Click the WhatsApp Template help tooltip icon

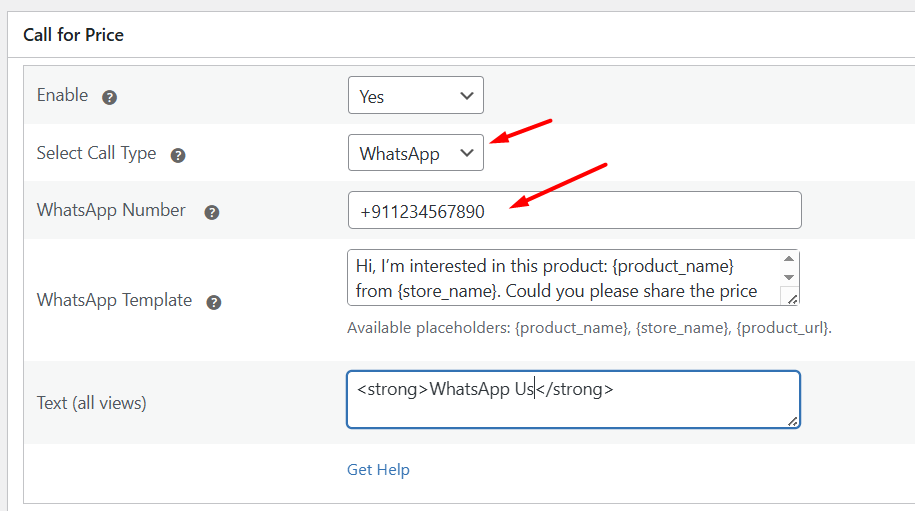214,302
